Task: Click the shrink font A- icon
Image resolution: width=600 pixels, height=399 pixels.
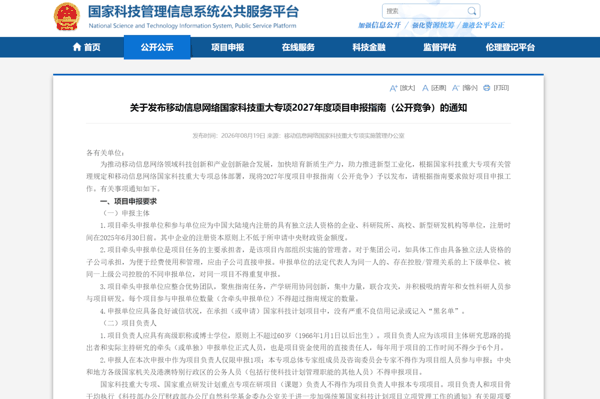Action: point(455,88)
